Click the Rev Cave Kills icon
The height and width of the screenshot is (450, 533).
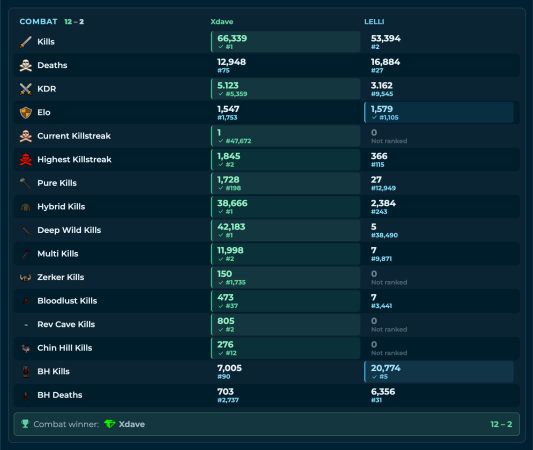point(26,325)
